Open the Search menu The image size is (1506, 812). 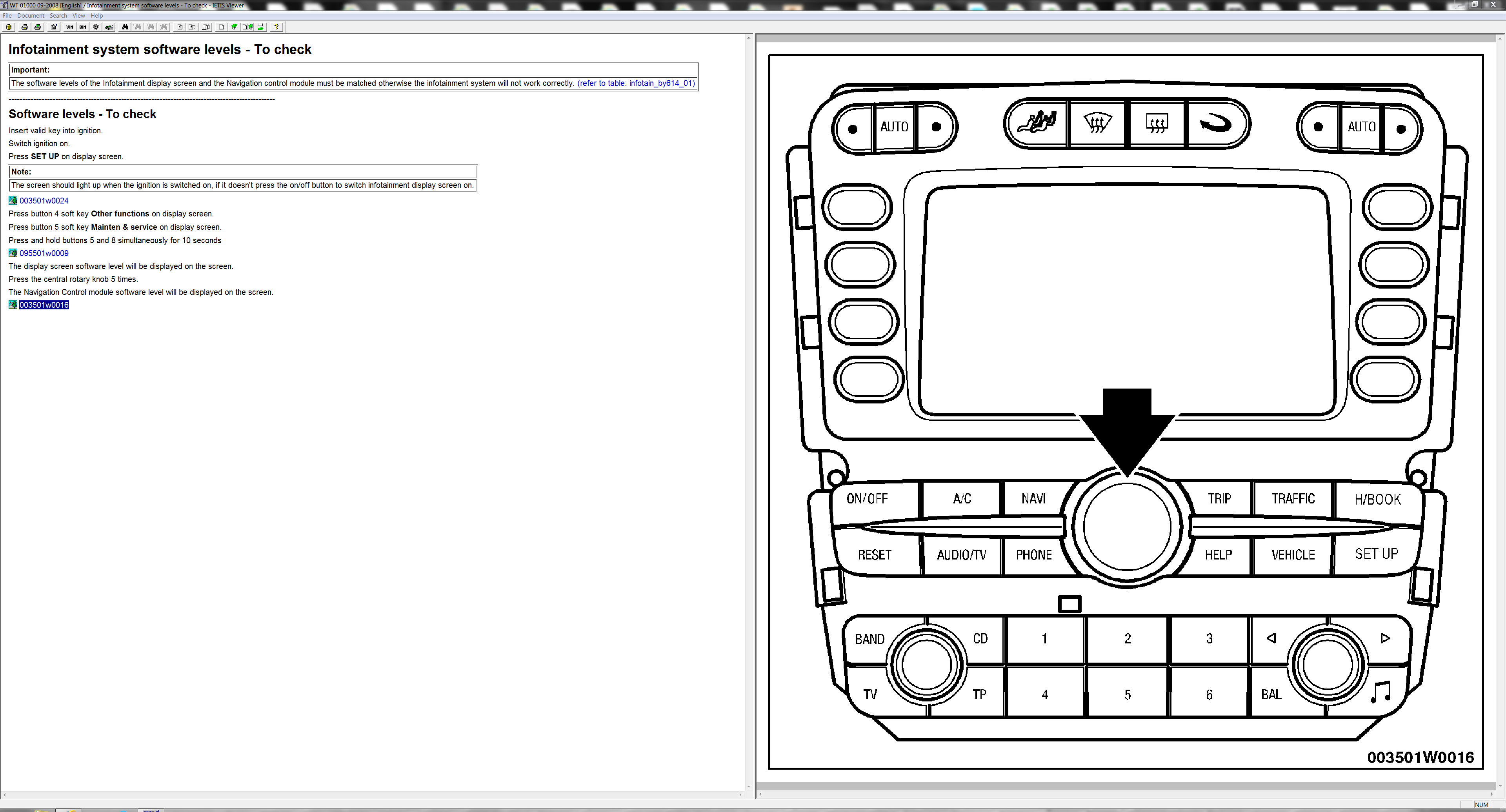click(x=58, y=16)
